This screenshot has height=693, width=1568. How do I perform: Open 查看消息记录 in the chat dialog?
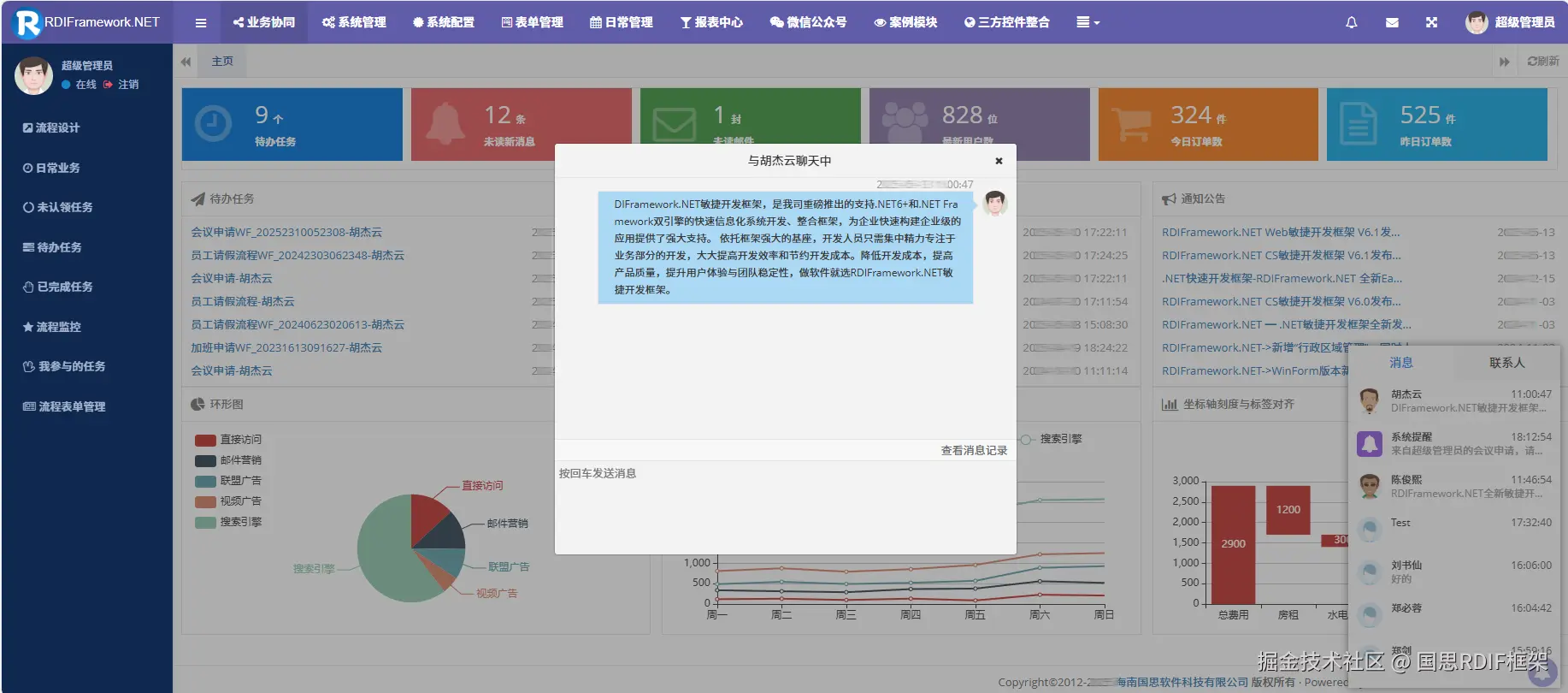(x=974, y=450)
